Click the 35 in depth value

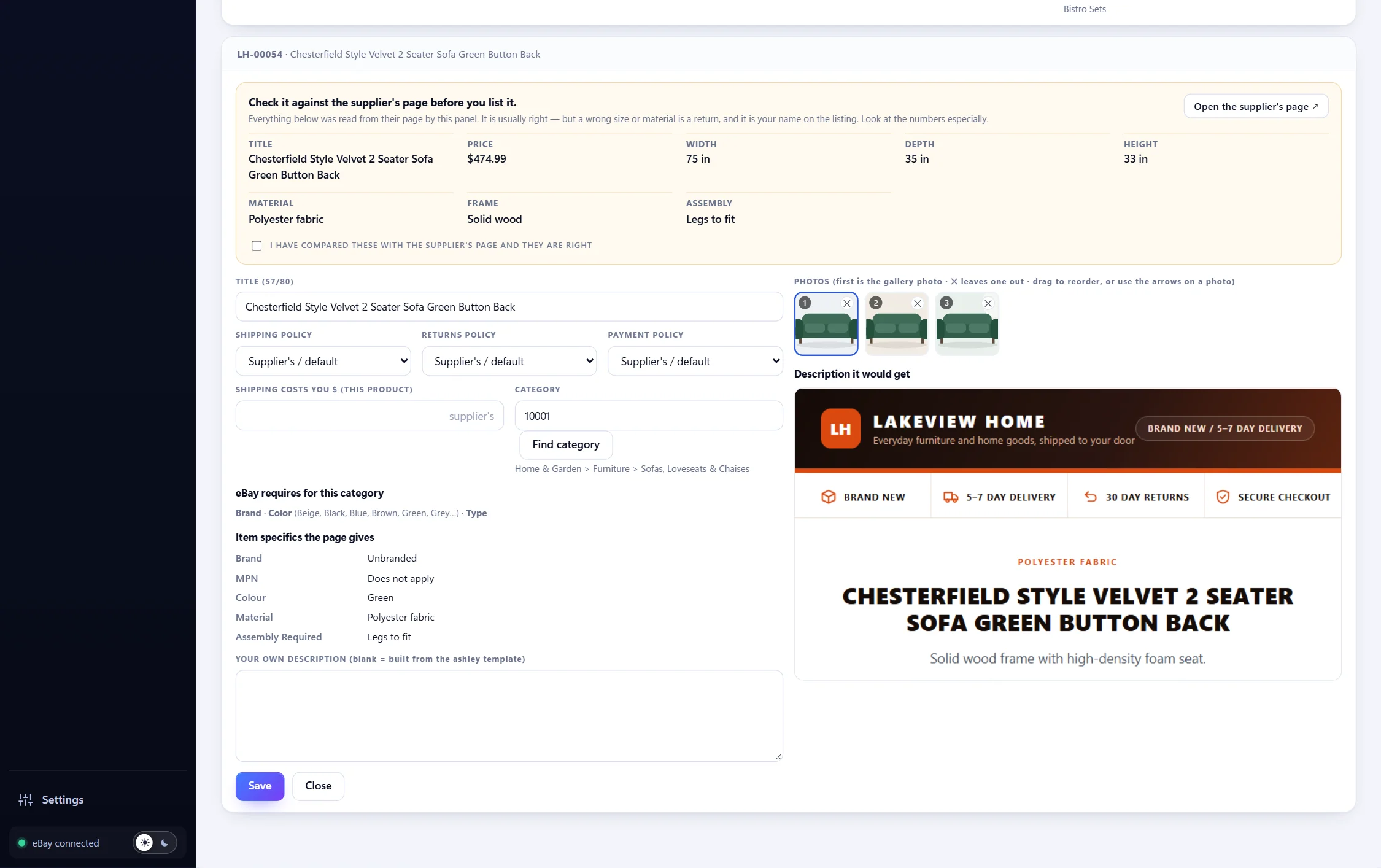(x=917, y=159)
